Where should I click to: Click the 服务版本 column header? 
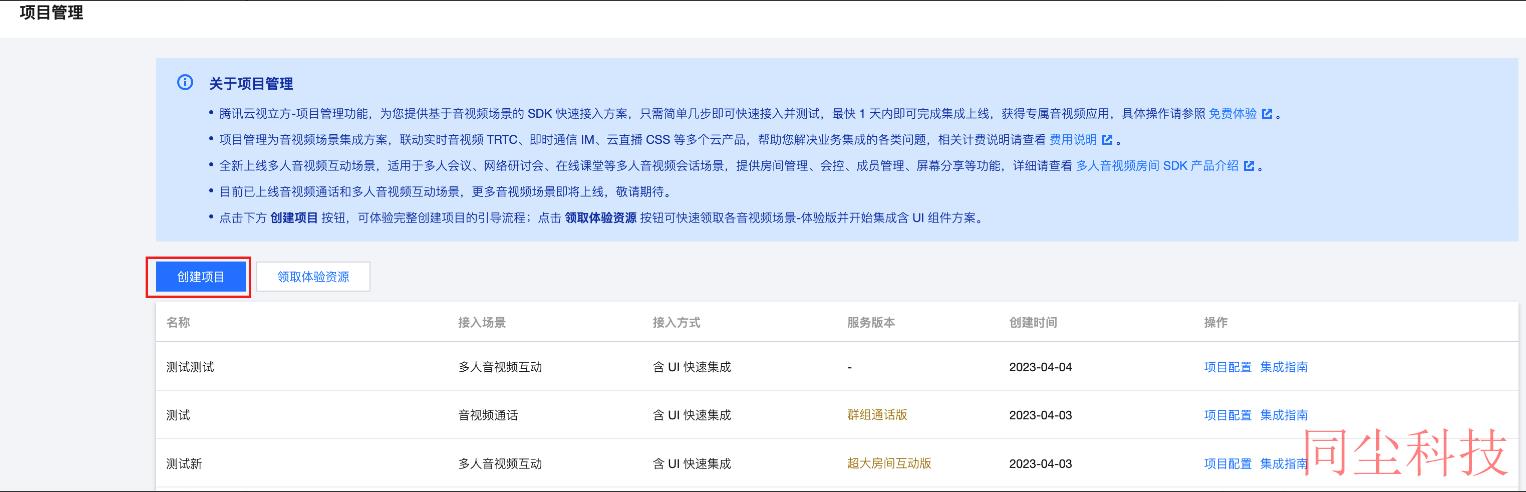pyautogui.click(x=871, y=322)
